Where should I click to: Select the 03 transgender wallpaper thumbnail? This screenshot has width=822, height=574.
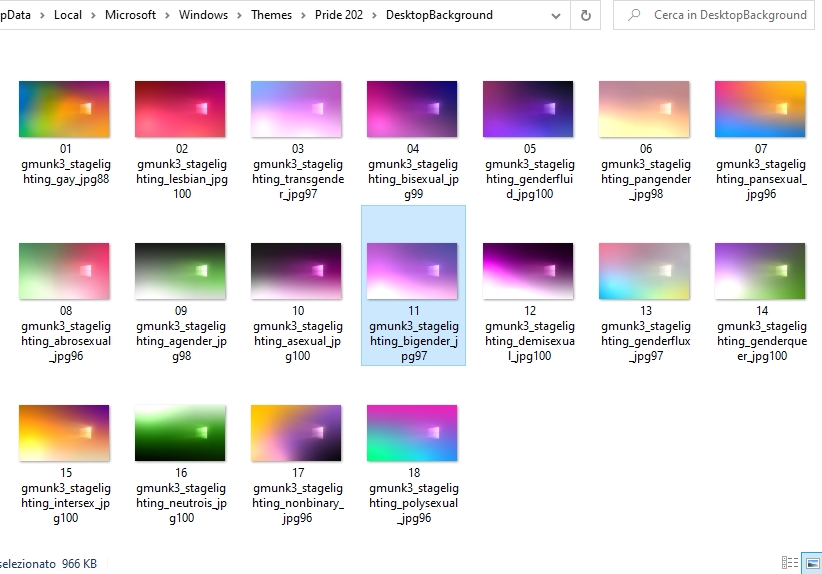[x=296, y=109]
